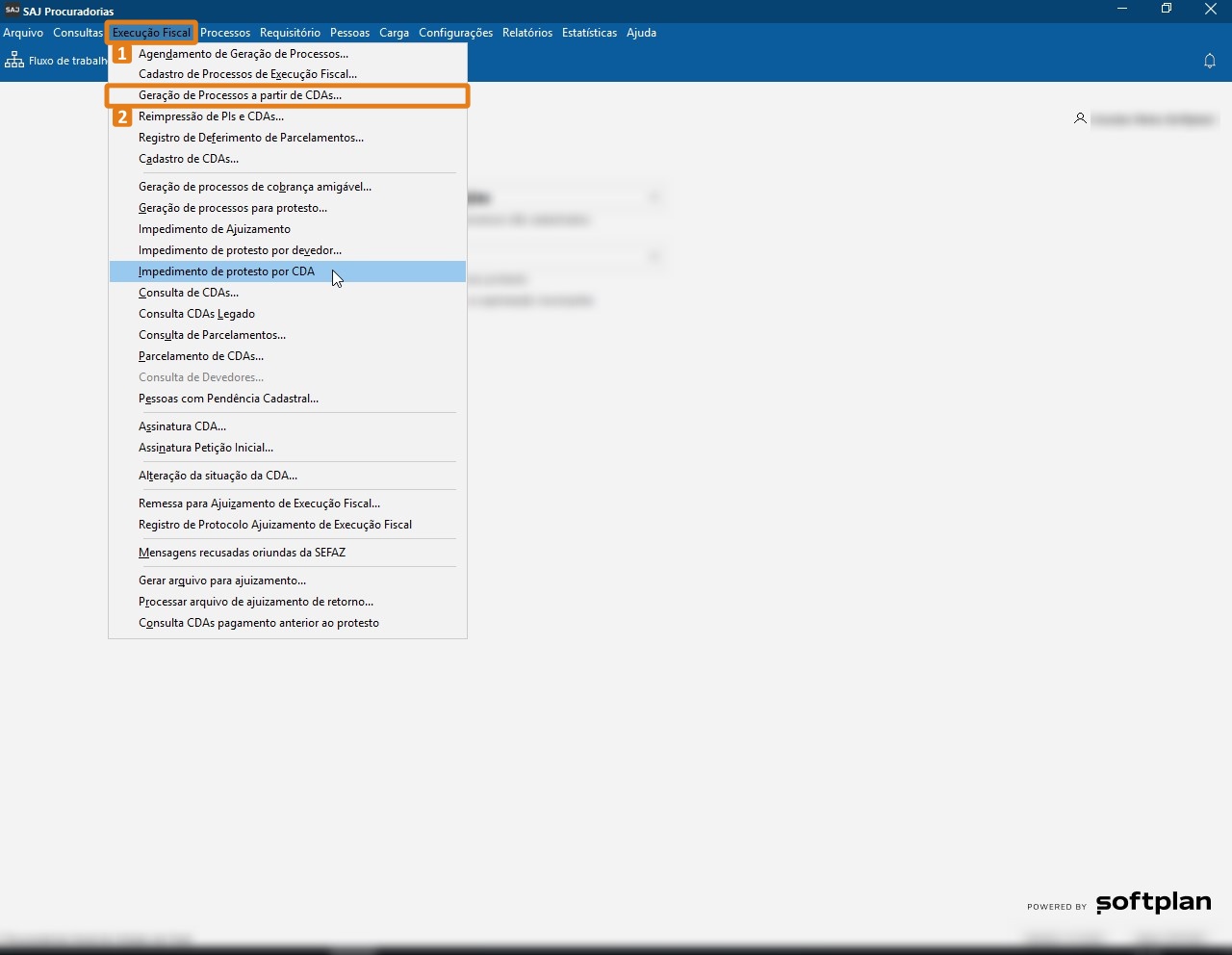Click the Fluxo de trabalho icon

coord(14,61)
